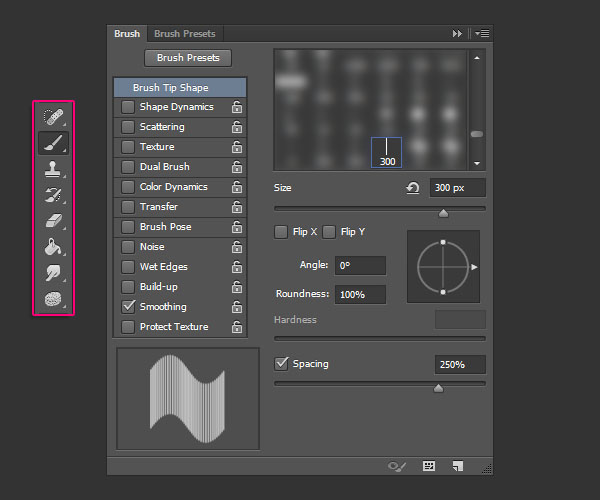The width and height of the screenshot is (600, 500).
Task: Select the Sponge tool
Action: click(x=52, y=299)
